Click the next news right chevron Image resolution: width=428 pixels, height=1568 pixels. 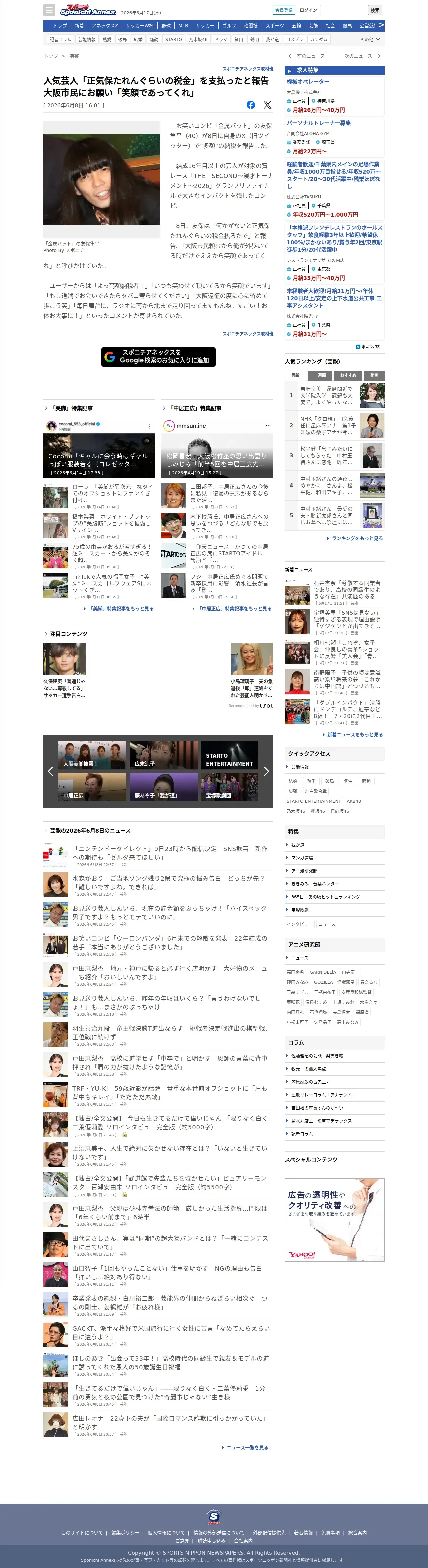point(379,56)
